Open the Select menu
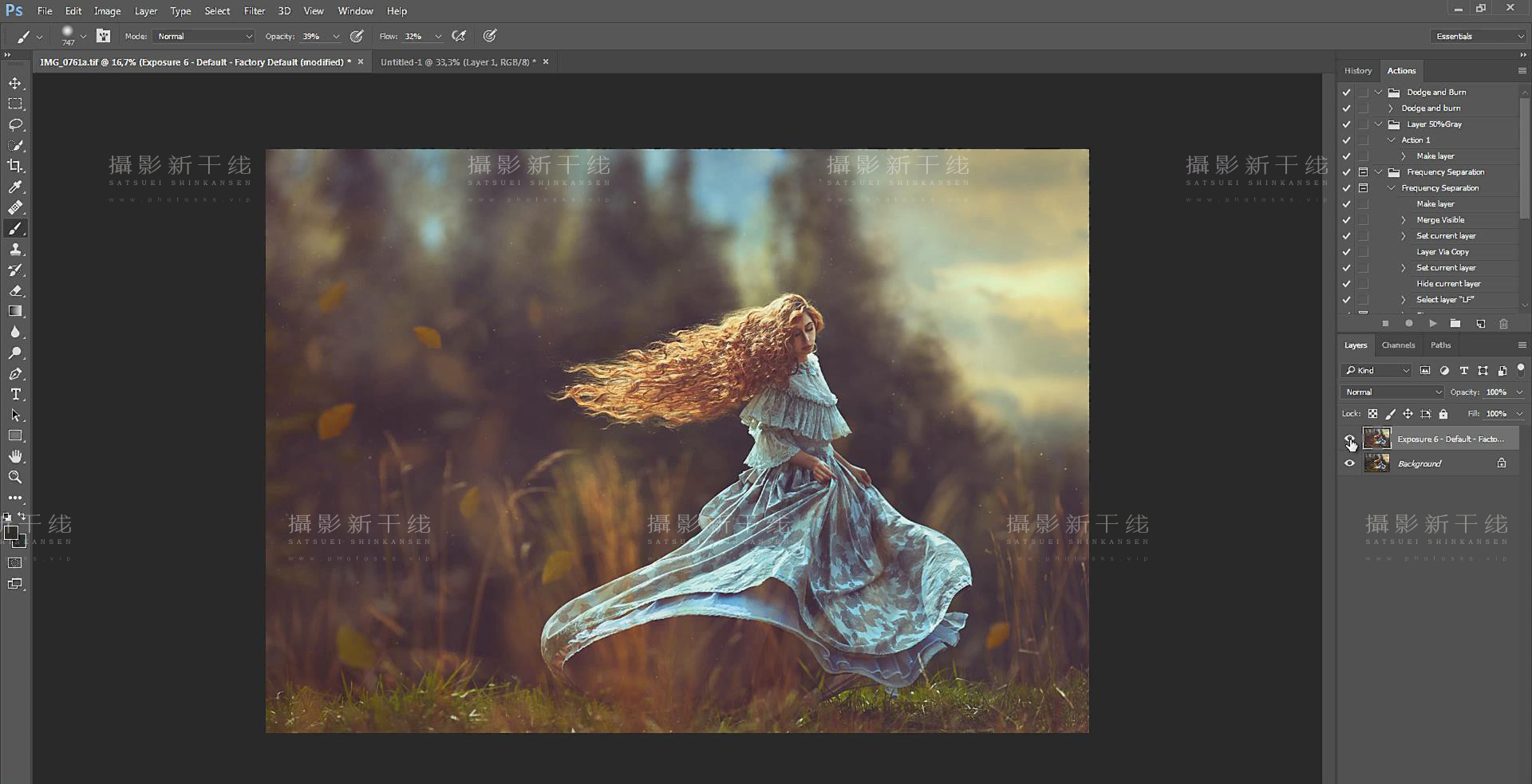The image size is (1532, 784). 217,11
